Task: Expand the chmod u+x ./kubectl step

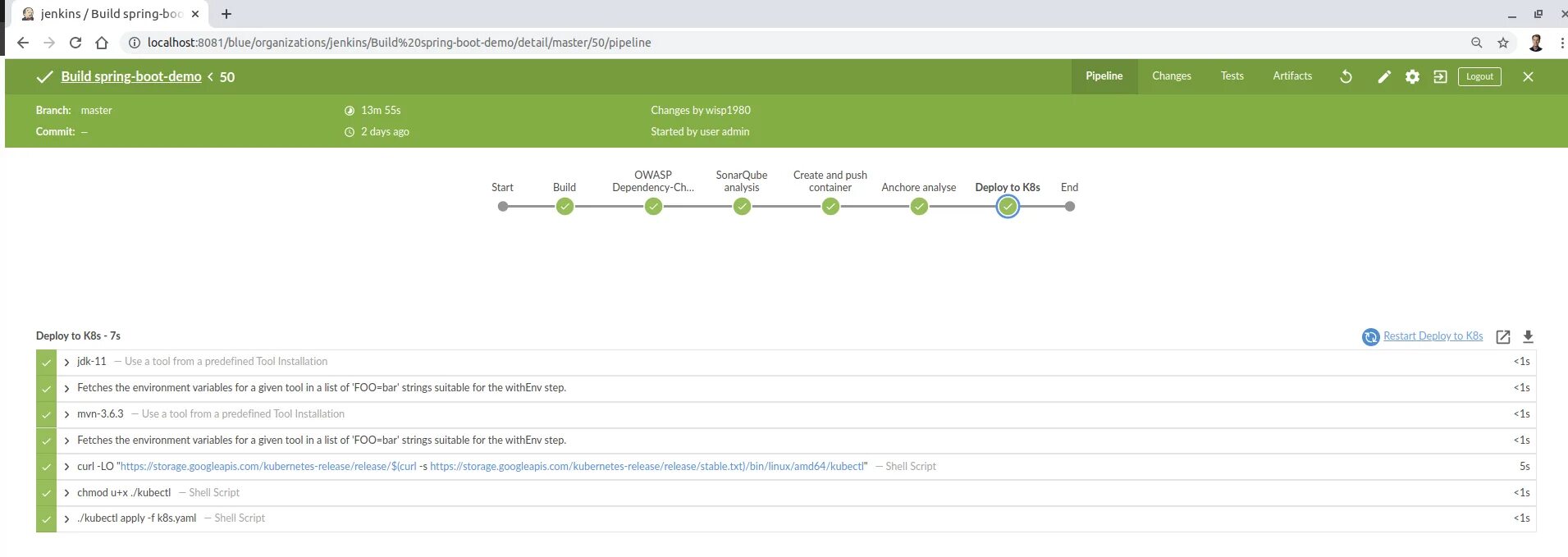Action: click(67, 493)
